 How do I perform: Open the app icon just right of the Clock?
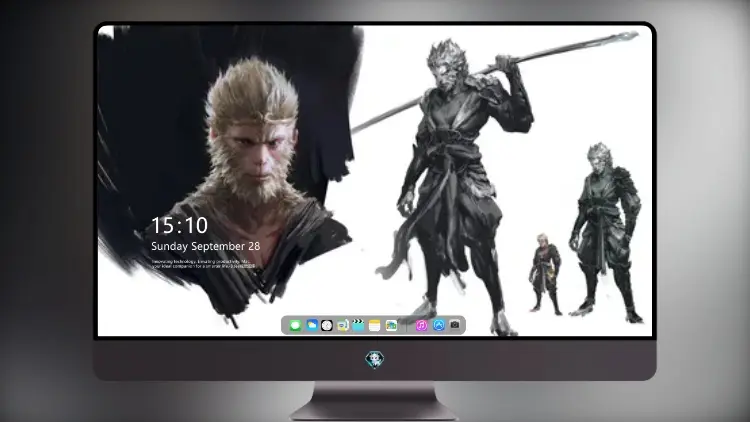click(x=342, y=325)
